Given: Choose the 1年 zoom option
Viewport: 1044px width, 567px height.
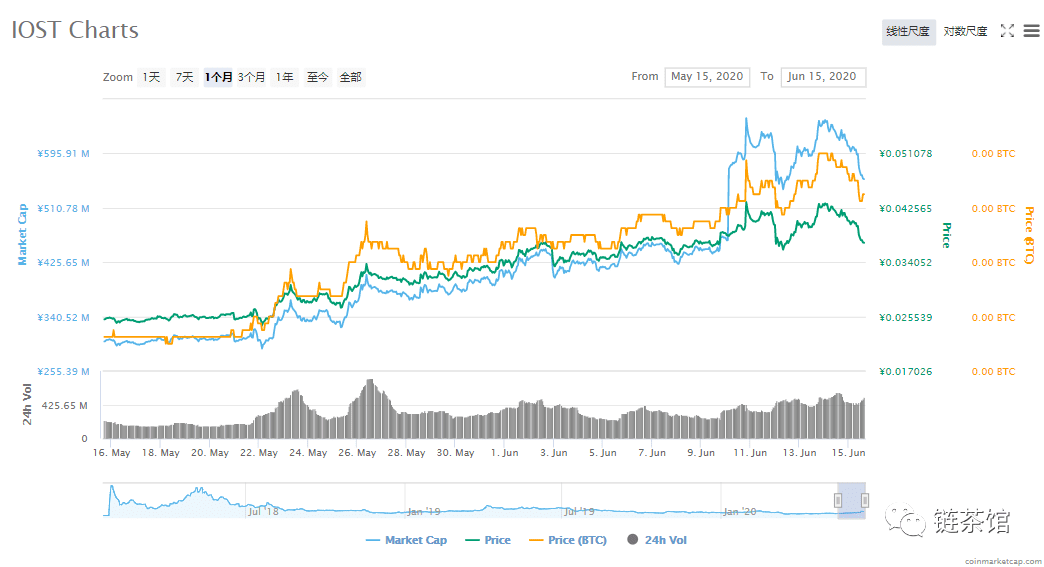Looking at the screenshot, I should point(284,77).
